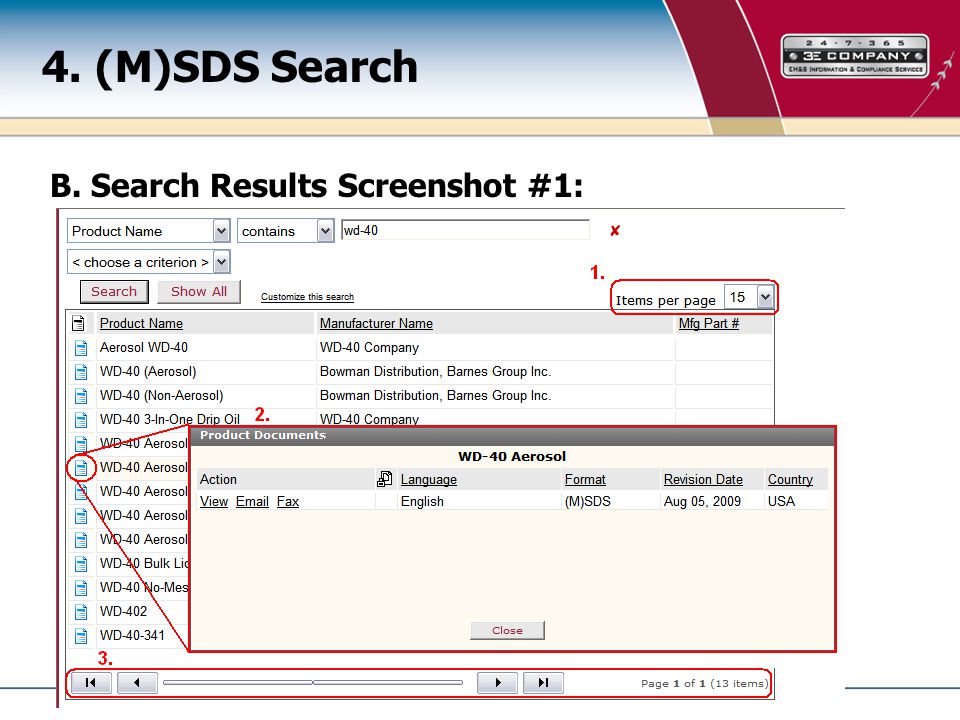Click the document column header icon
Viewport: 960px width, 720px height.
pos(78,323)
